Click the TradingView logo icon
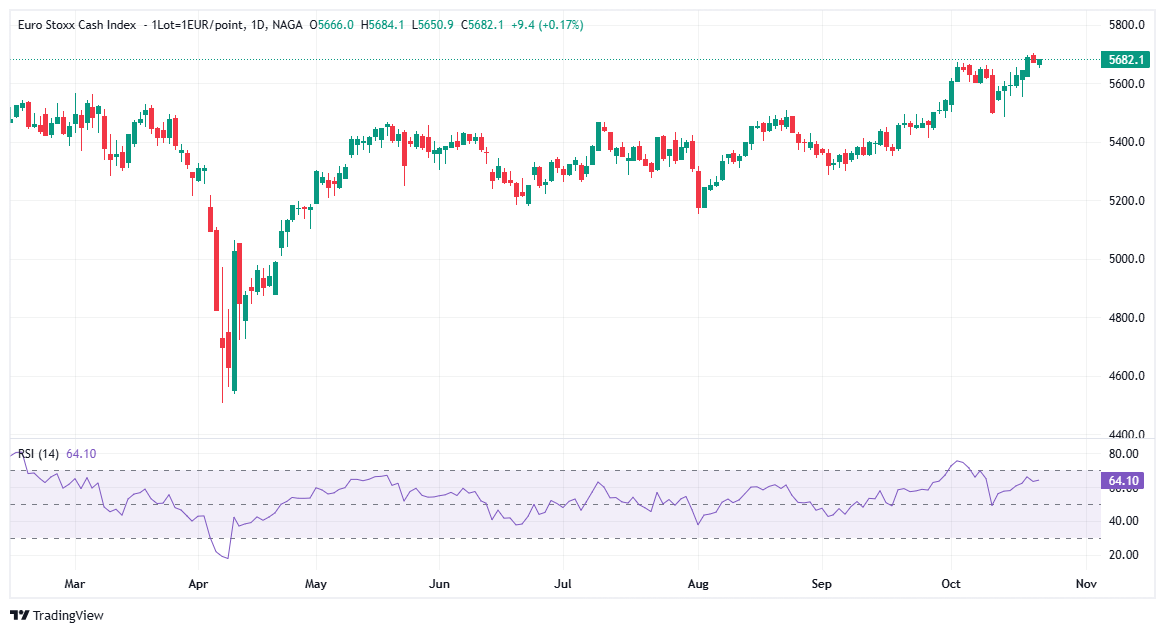This screenshot has height=633, width=1165. point(19,616)
